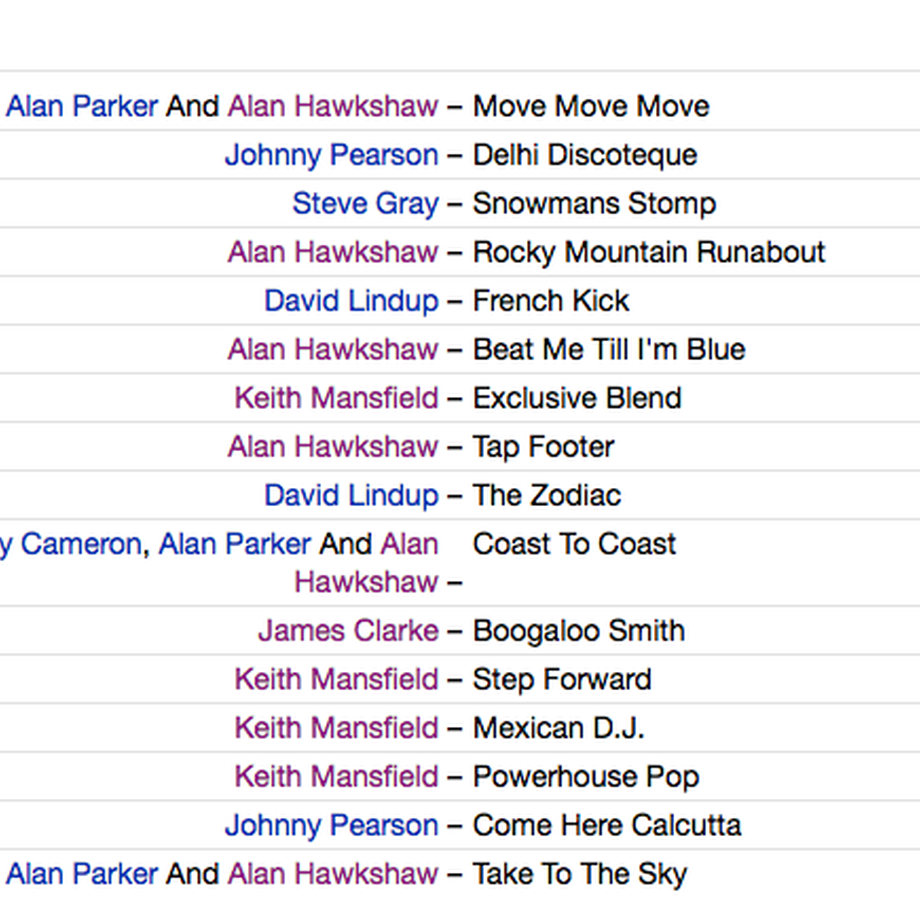Open Johnny Pearson link for Come Here Calcutta
Image resolution: width=920 pixels, height=920 pixels.
332,826
